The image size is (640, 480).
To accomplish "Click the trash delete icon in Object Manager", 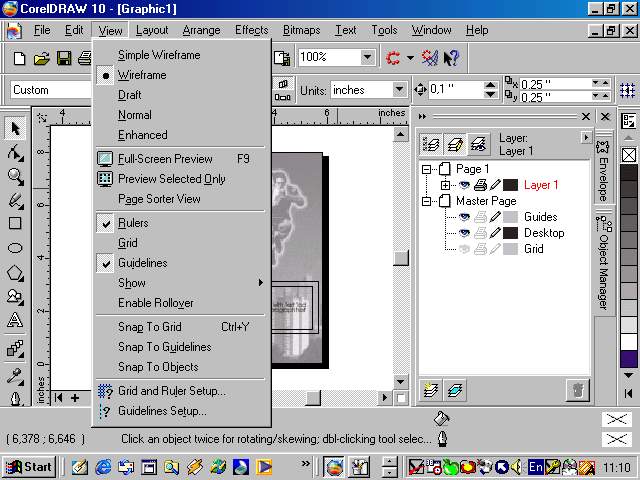I will [x=577, y=390].
